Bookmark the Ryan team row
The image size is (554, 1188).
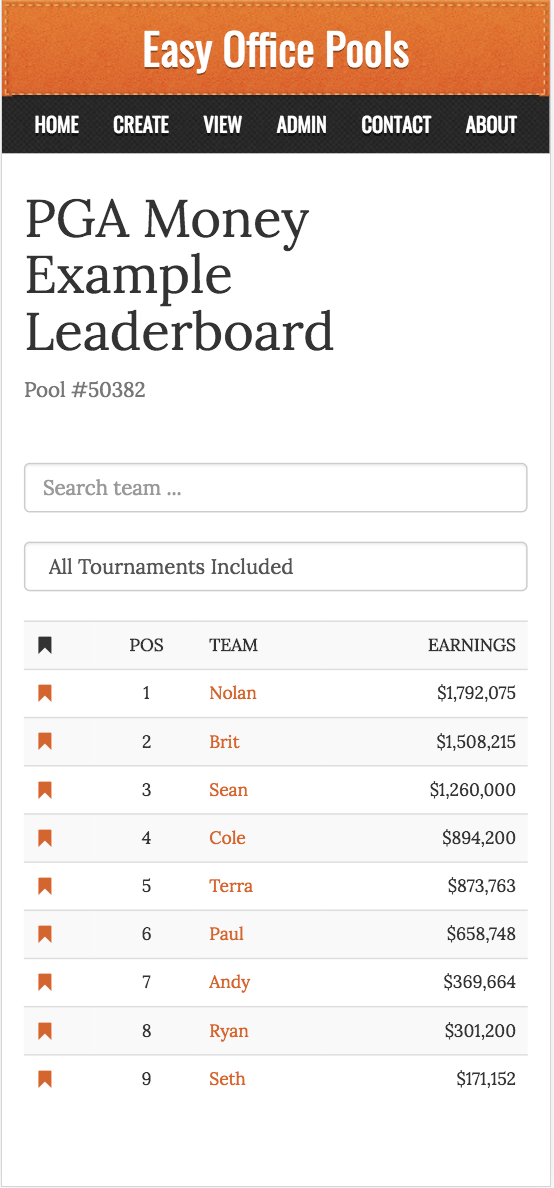(x=45, y=1031)
